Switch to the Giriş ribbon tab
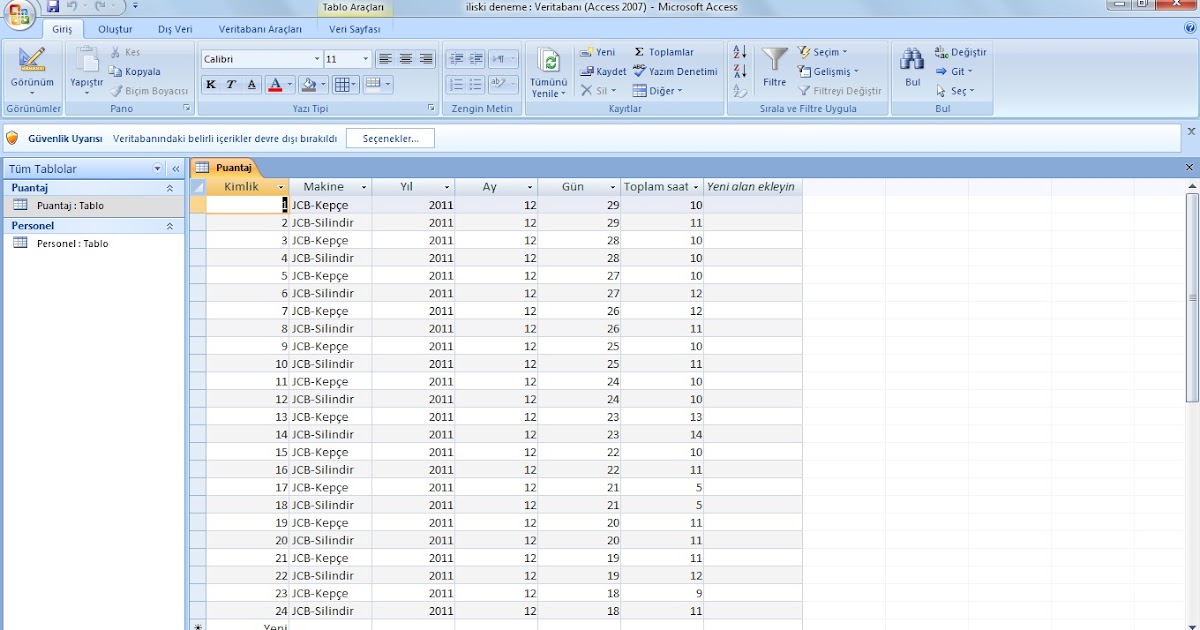This screenshot has width=1200, height=630. click(x=62, y=29)
